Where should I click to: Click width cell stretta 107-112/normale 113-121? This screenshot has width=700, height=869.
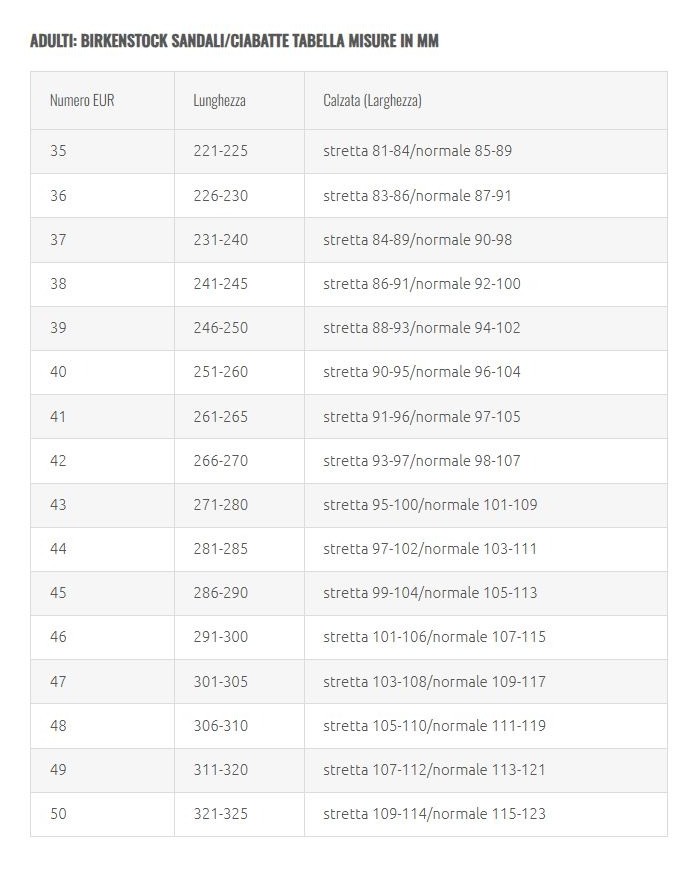coord(434,769)
